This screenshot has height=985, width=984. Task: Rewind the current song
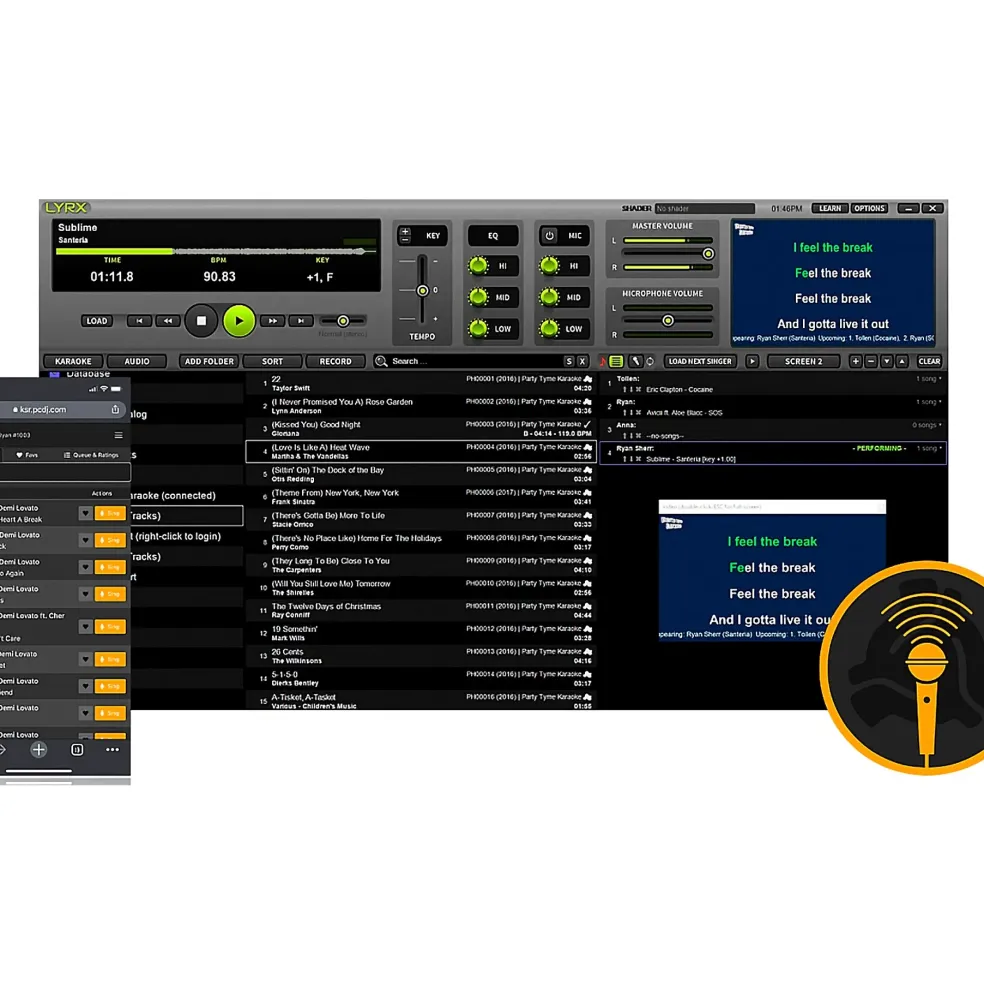(x=168, y=321)
